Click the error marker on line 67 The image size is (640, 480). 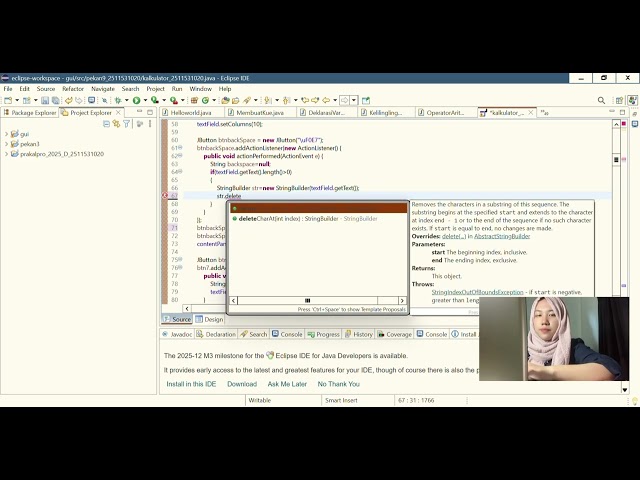coord(165,196)
